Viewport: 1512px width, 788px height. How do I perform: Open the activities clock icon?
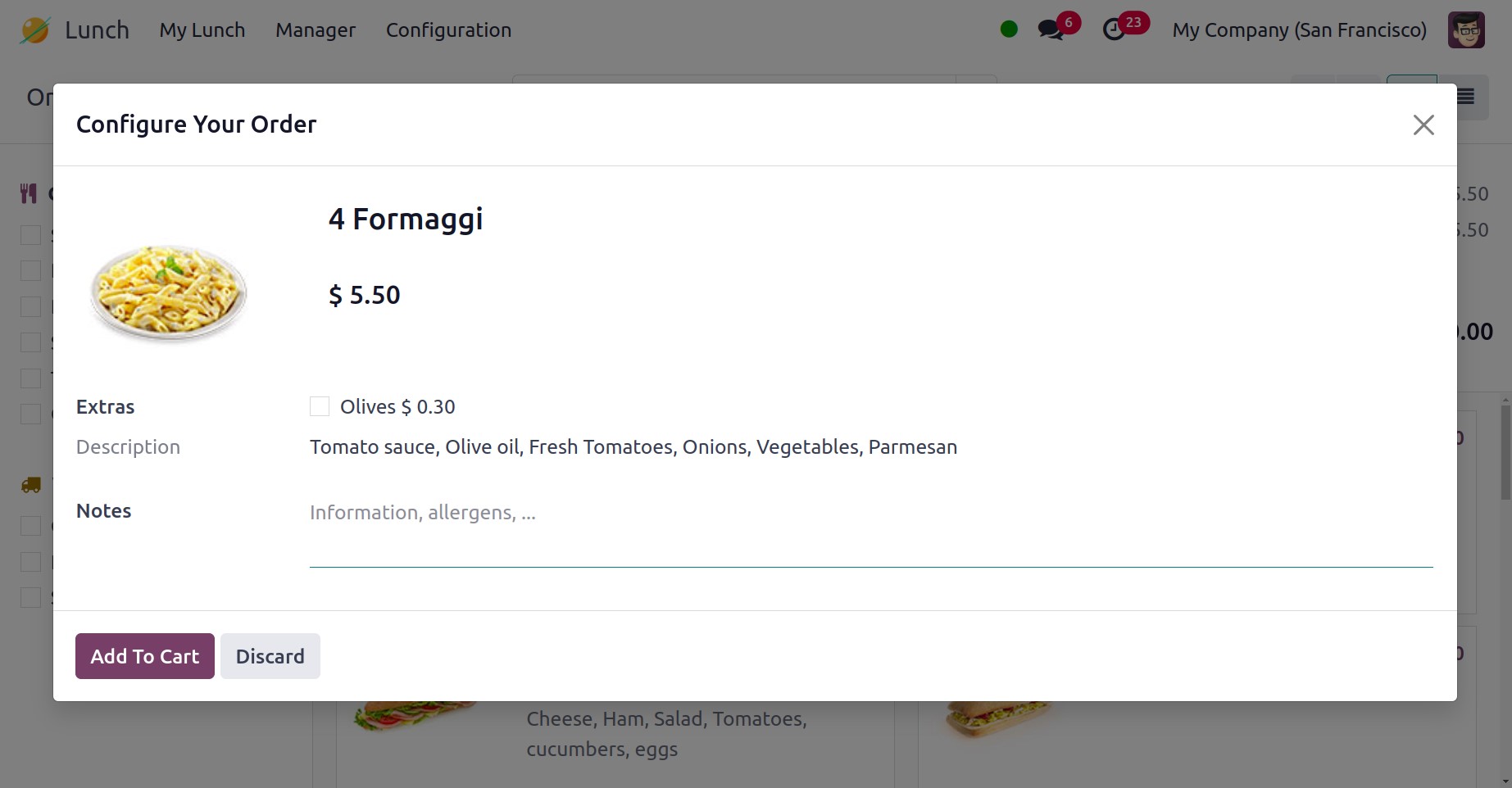click(1114, 30)
